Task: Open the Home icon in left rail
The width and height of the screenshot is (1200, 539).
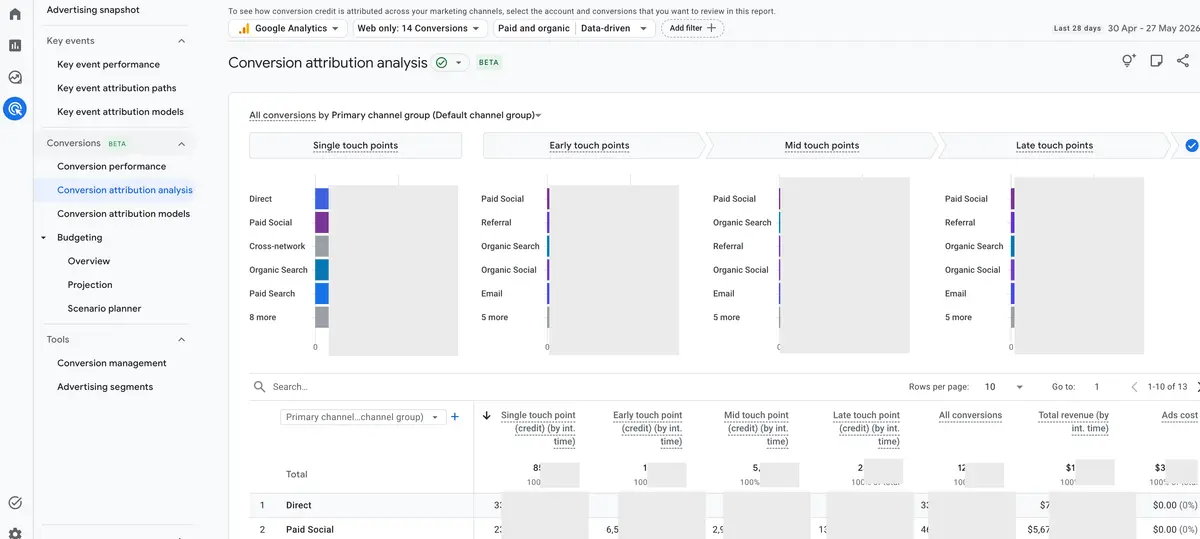Action: tap(15, 14)
